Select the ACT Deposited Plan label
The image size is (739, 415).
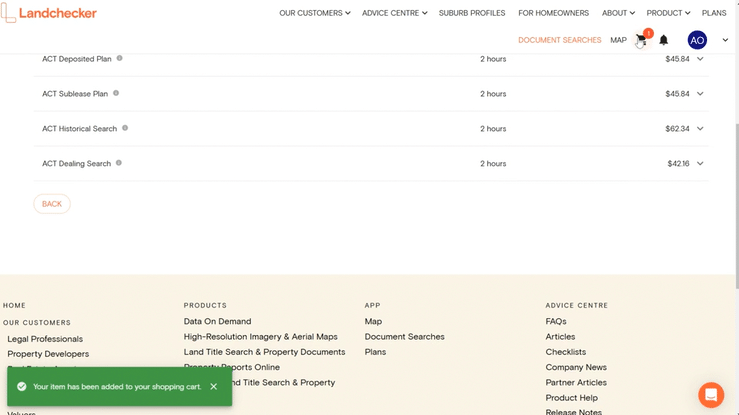tap(77, 59)
